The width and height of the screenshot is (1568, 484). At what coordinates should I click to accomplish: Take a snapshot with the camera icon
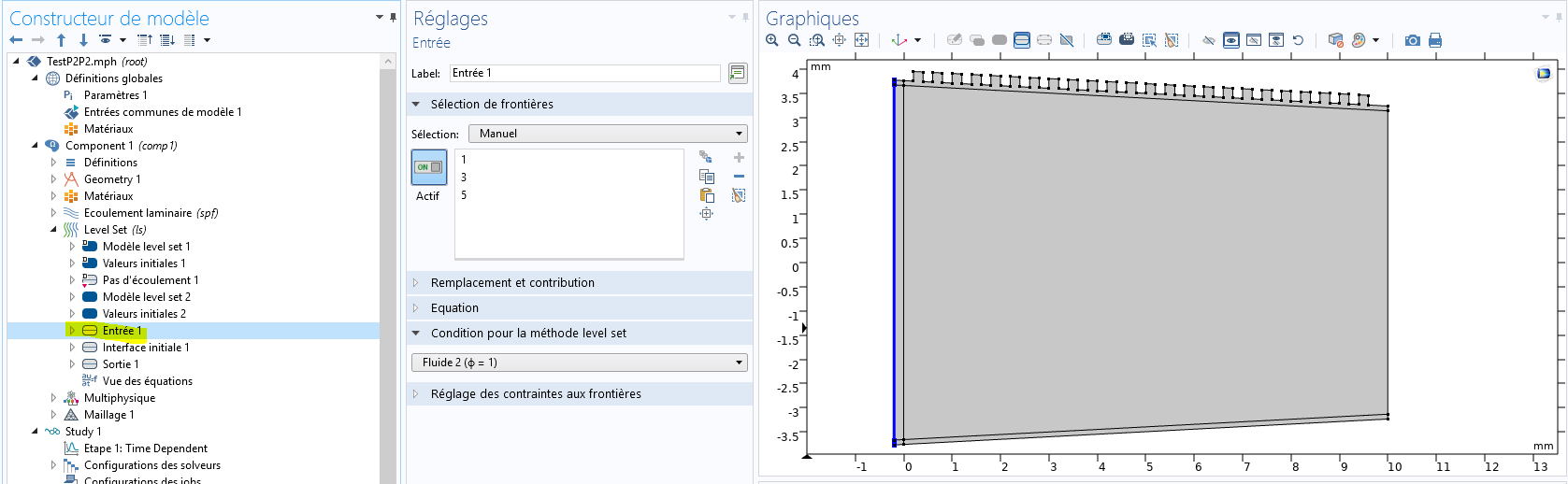point(1412,40)
